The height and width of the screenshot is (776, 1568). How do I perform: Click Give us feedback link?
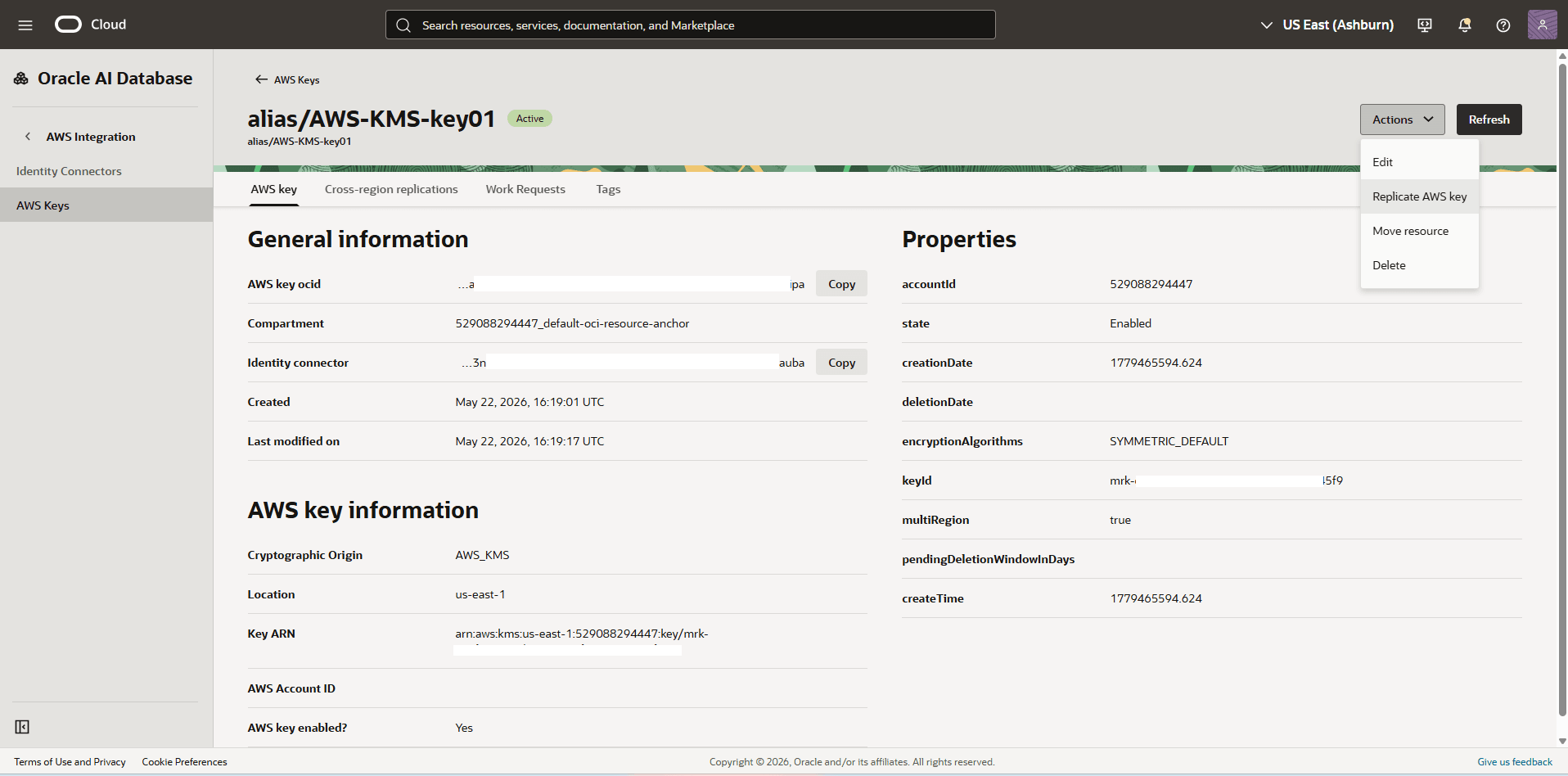1515,762
